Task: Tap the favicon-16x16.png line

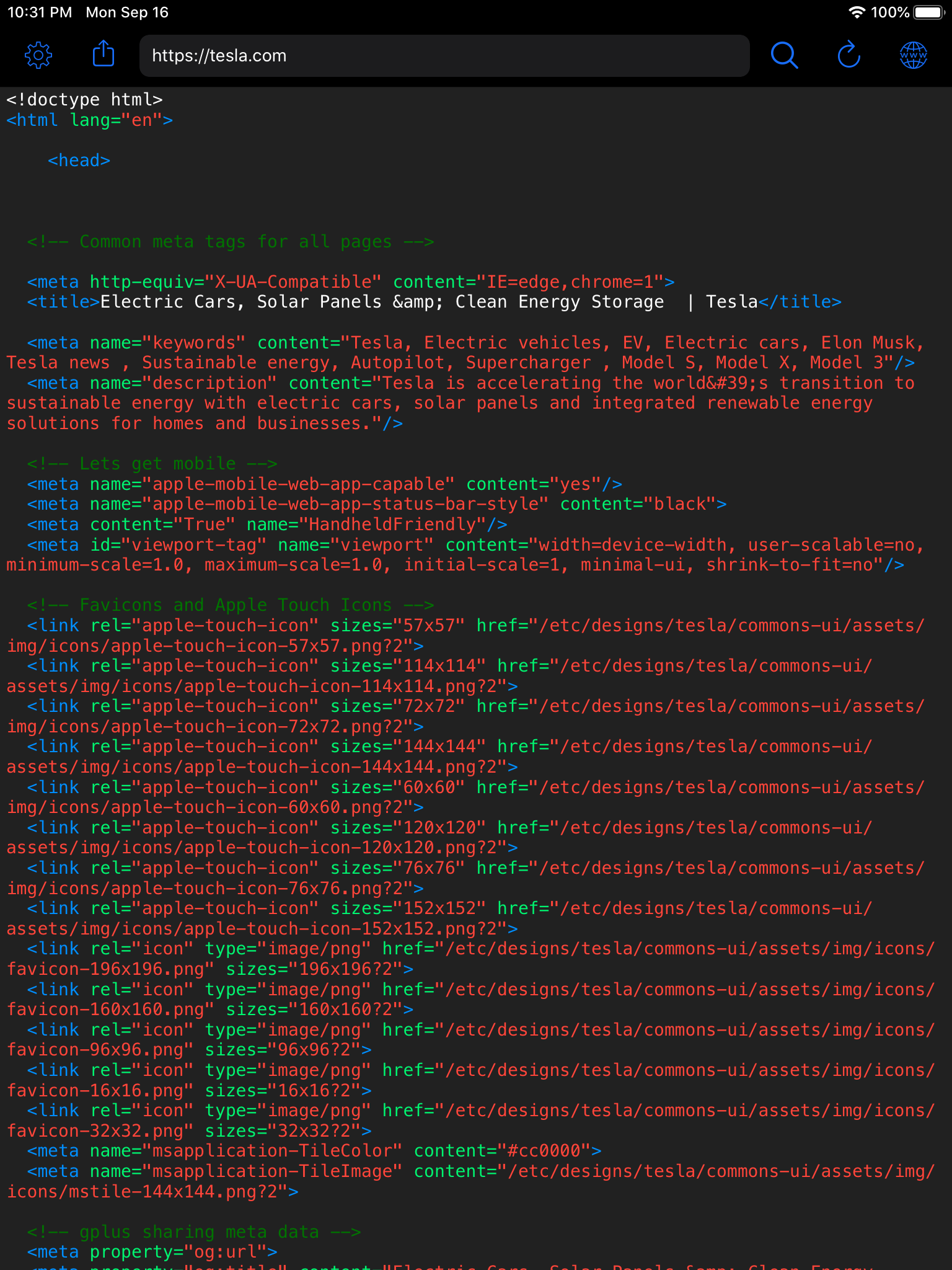Action: click(x=470, y=1080)
